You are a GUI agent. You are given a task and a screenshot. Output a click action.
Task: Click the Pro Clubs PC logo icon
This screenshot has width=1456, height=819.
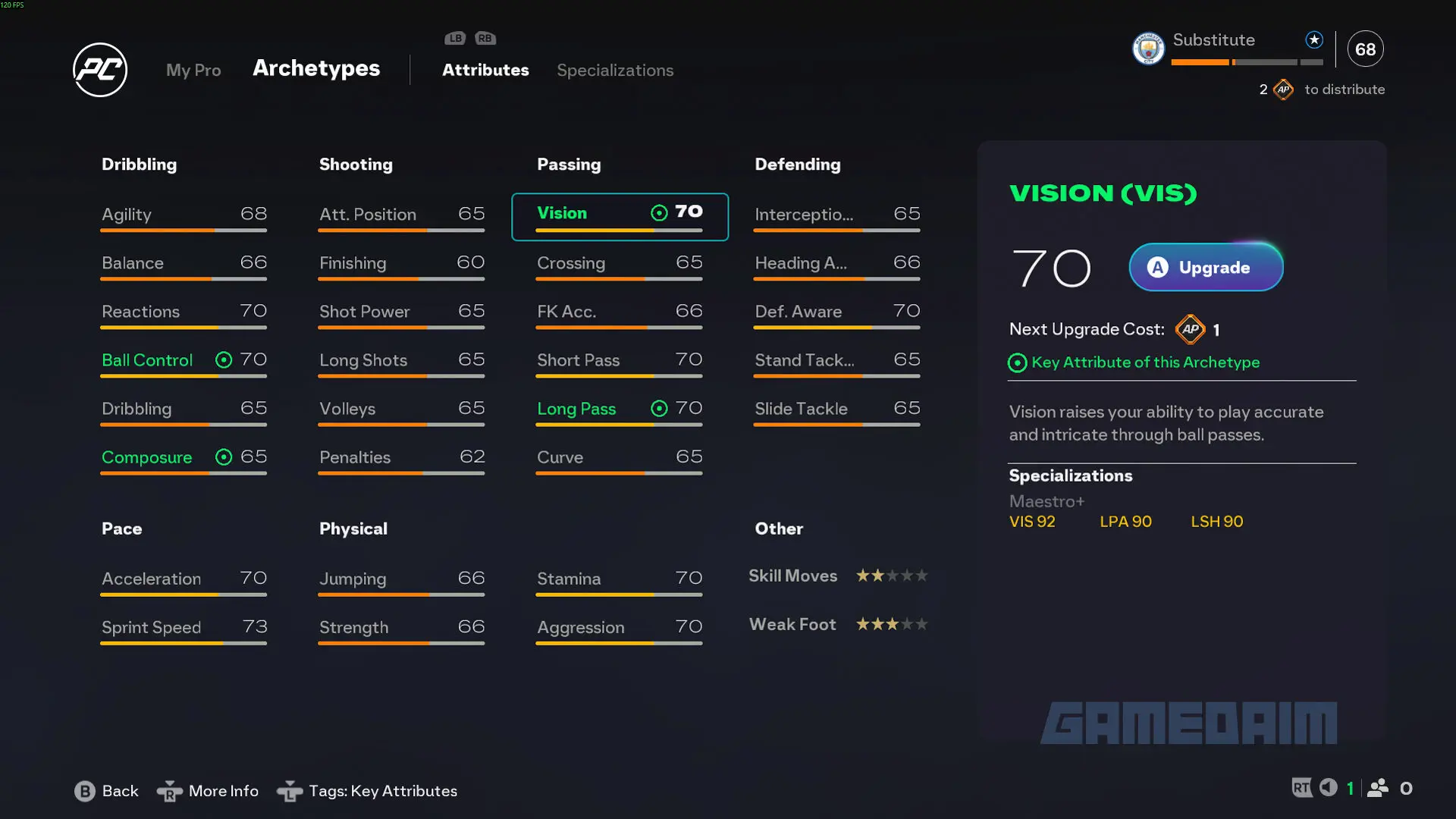(100, 70)
